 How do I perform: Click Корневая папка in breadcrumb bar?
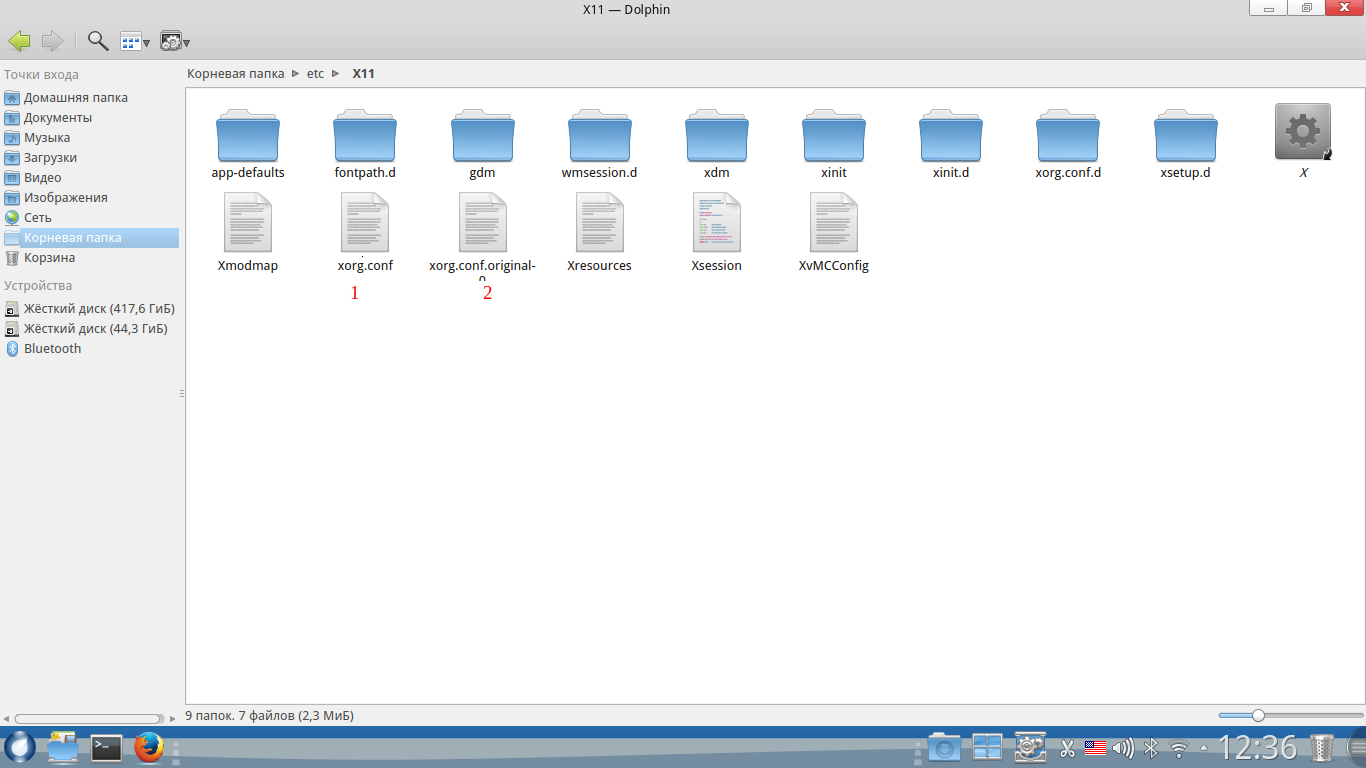[235, 74]
